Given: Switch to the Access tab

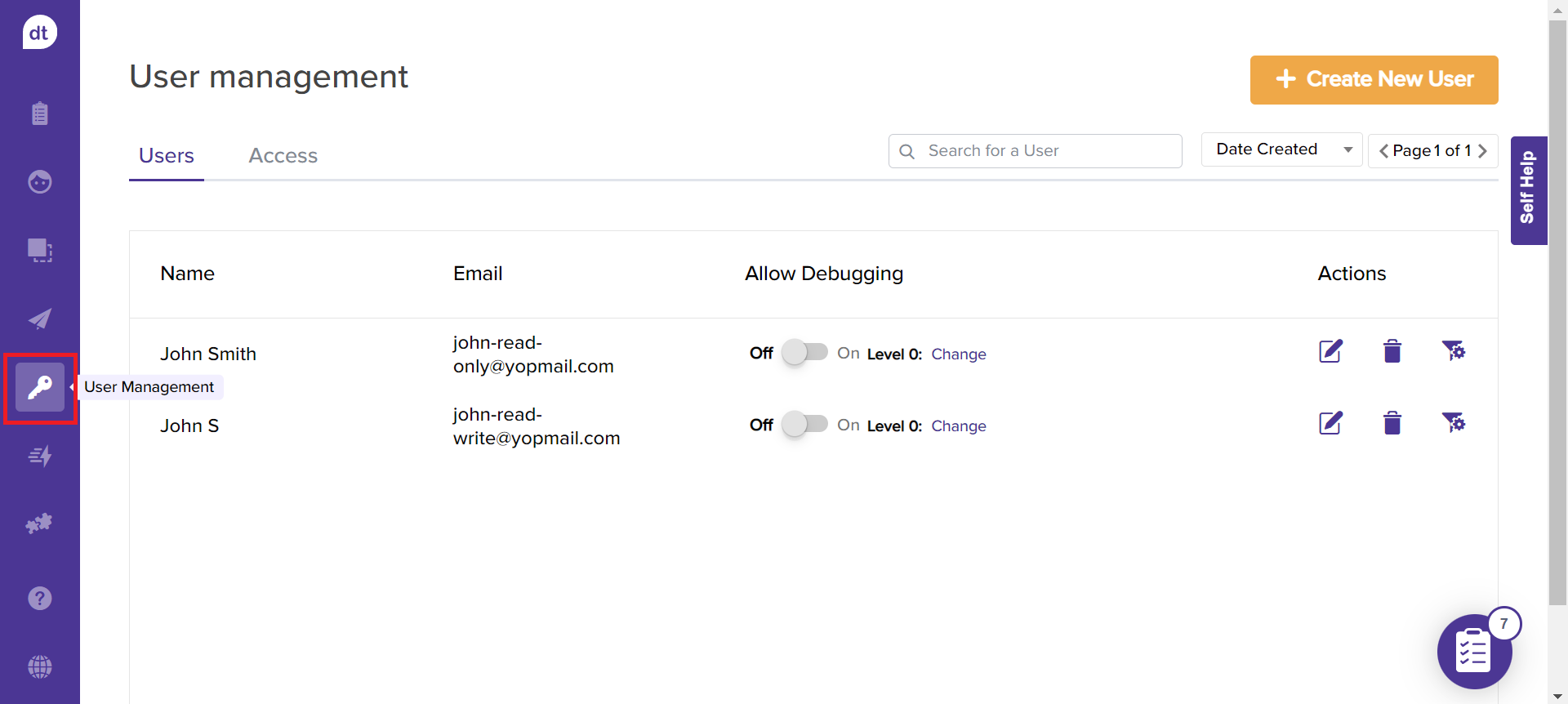Looking at the screenshot, I should (x=283, y=156).
